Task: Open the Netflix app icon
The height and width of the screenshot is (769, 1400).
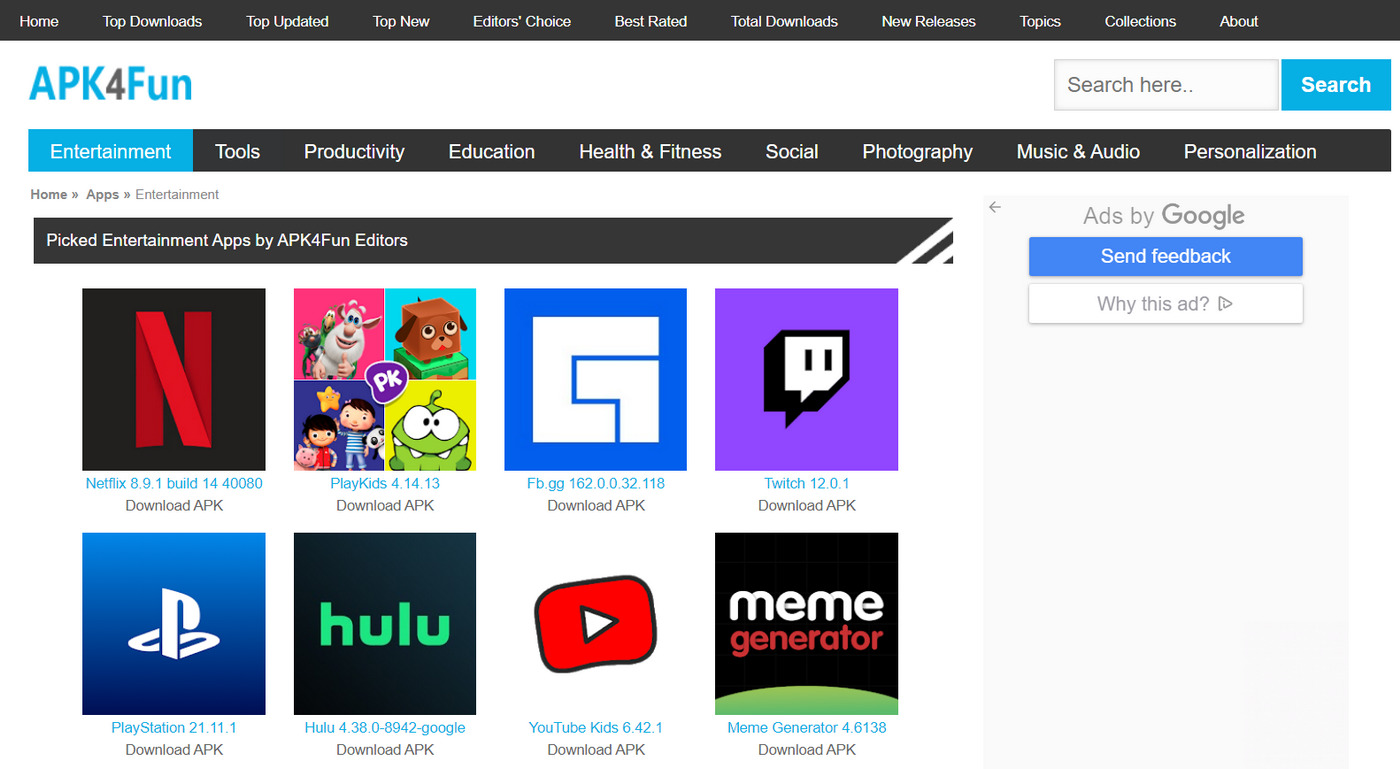Action: 174,379
